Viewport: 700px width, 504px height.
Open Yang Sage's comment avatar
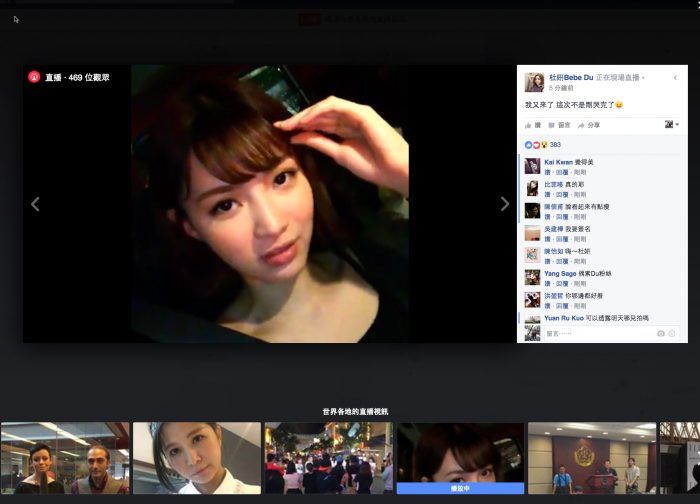click(533, 278)
